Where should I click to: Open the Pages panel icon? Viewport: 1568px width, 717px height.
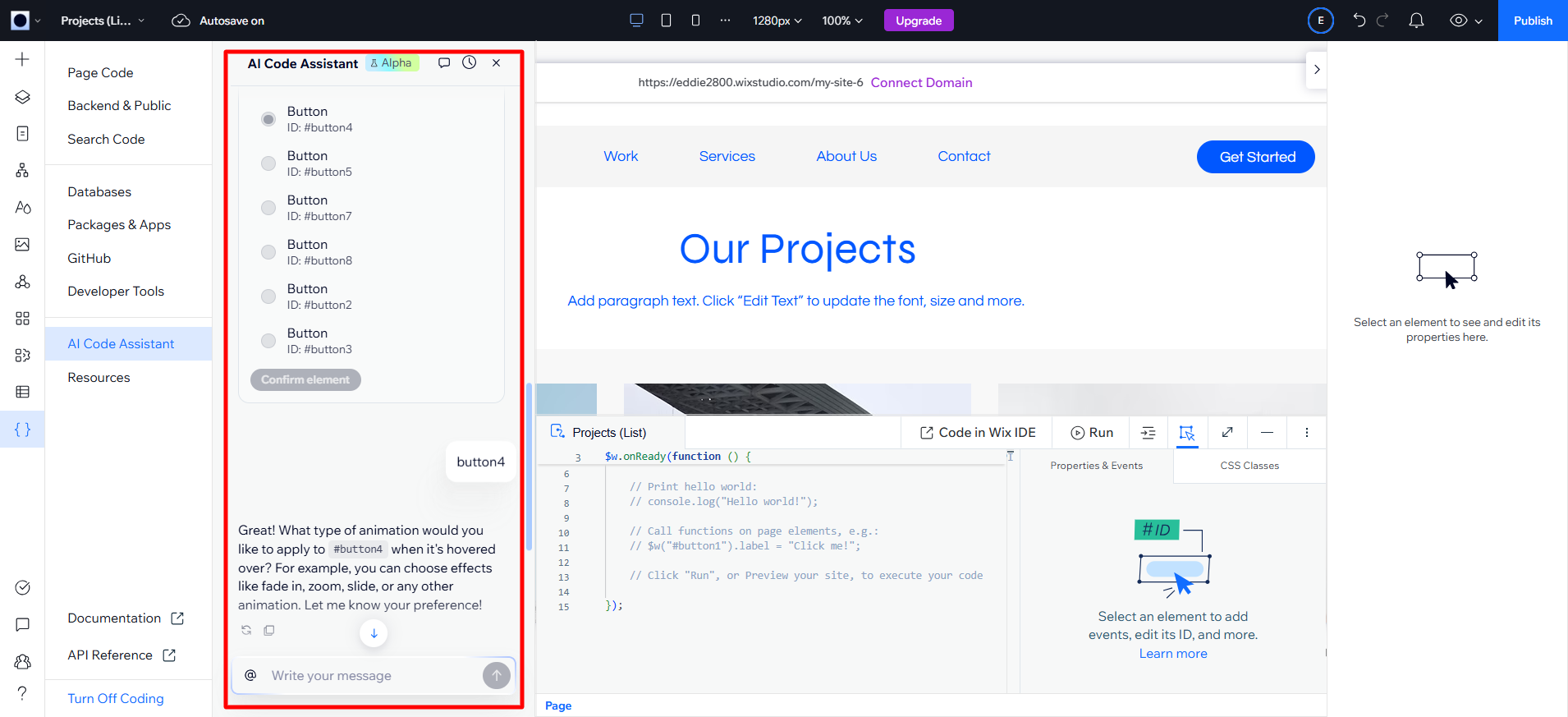[22, 133]
